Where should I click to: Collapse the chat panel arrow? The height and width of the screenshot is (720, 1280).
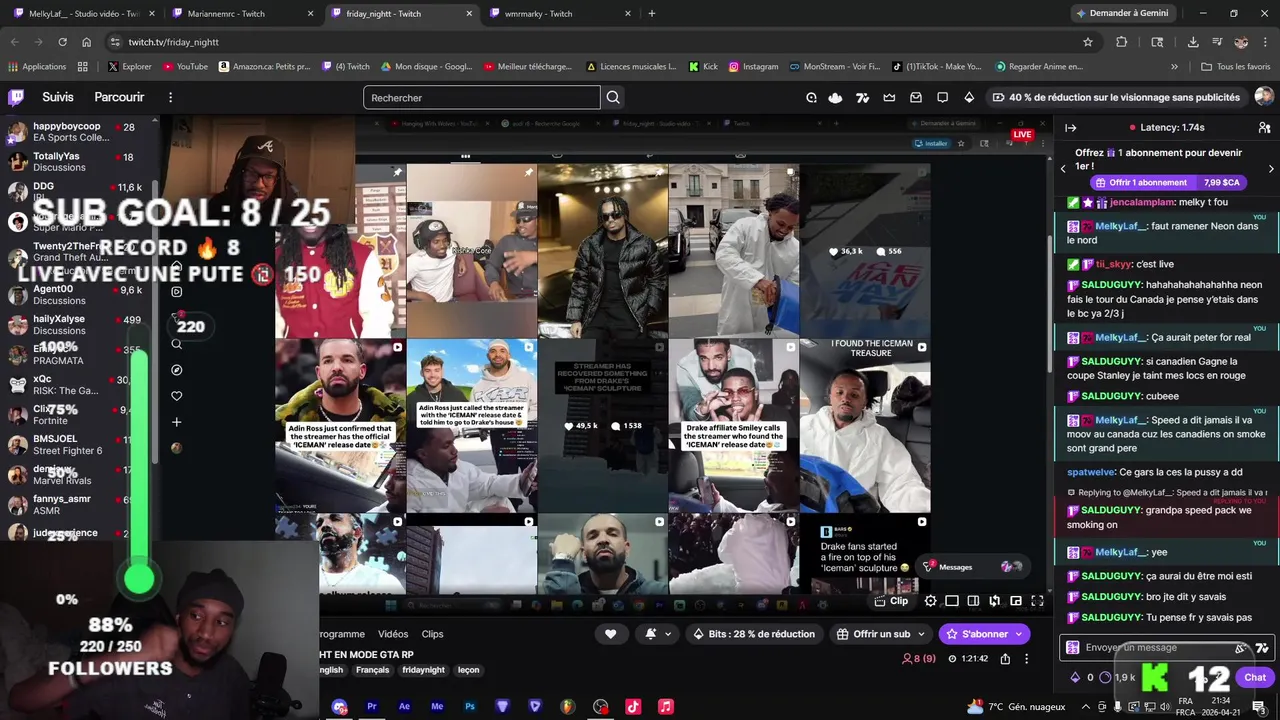click(1070, 128)
